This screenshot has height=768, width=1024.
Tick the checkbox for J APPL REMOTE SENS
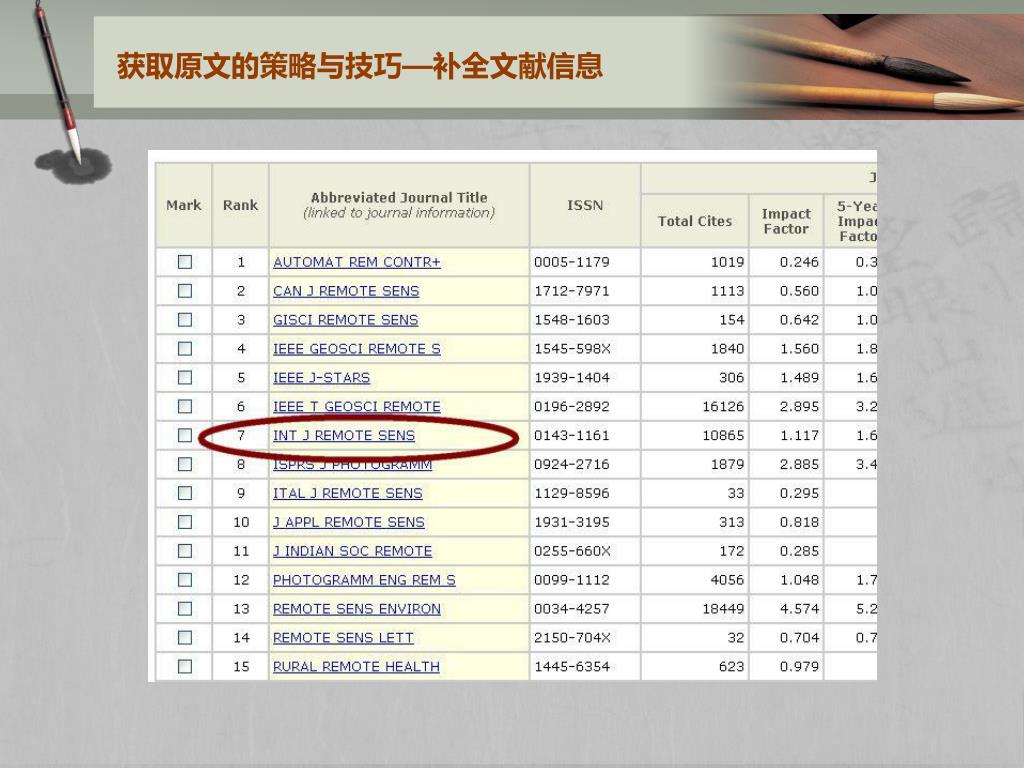[185, 522]
